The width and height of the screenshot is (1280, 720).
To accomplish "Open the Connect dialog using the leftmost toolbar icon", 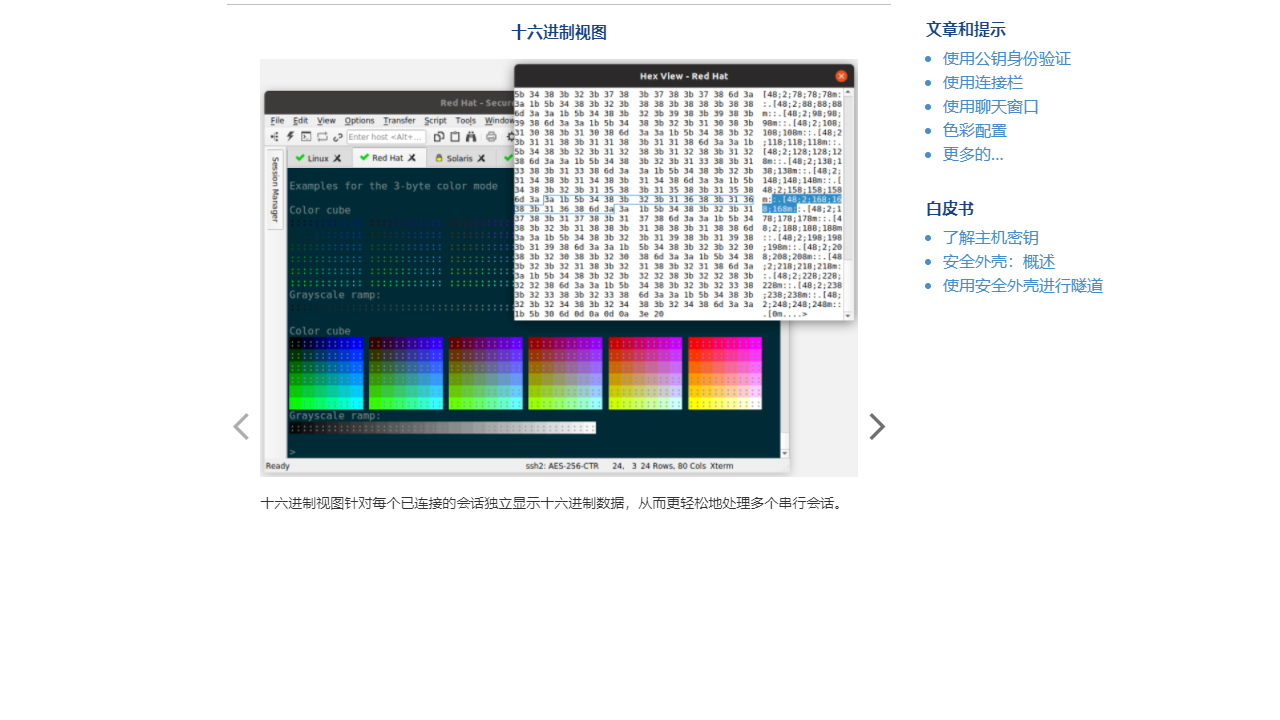I will pyautogui.click(x=274, y=137).
